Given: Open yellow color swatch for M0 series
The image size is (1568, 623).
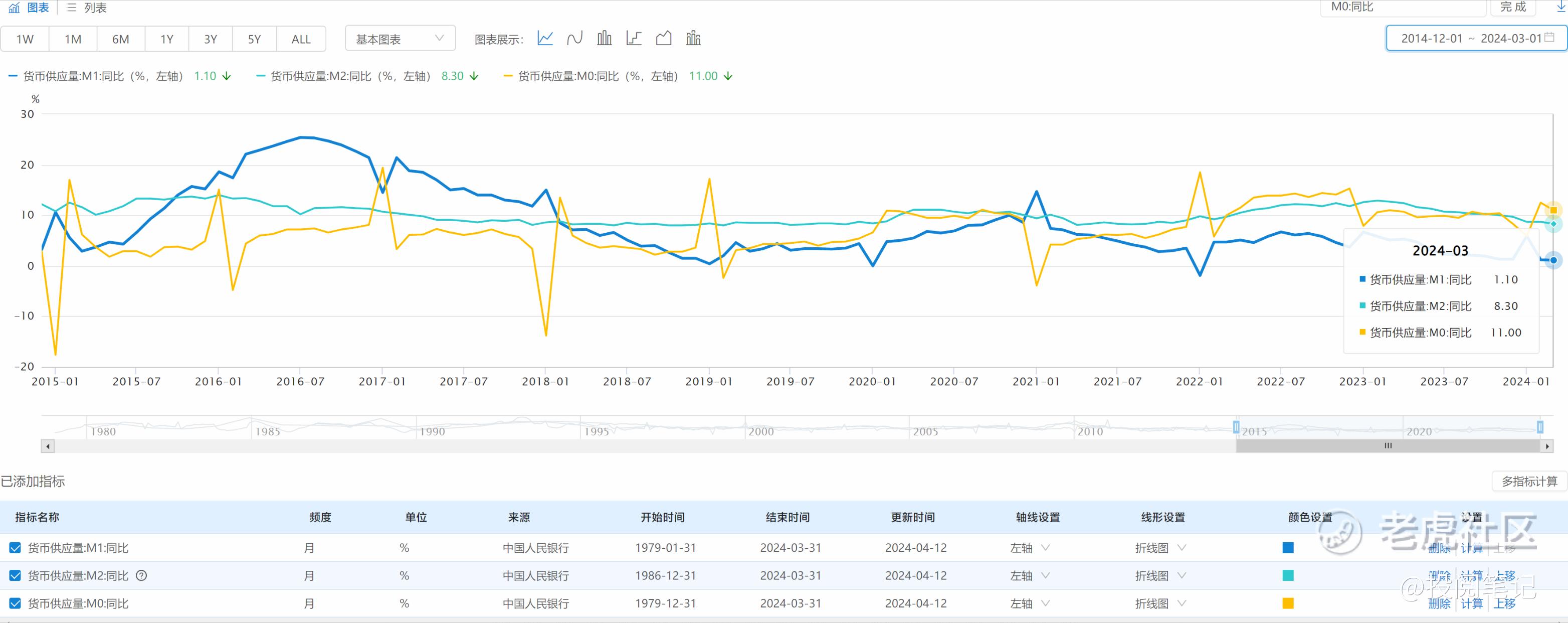Looking at the screenshot, I should [1288, 603].
